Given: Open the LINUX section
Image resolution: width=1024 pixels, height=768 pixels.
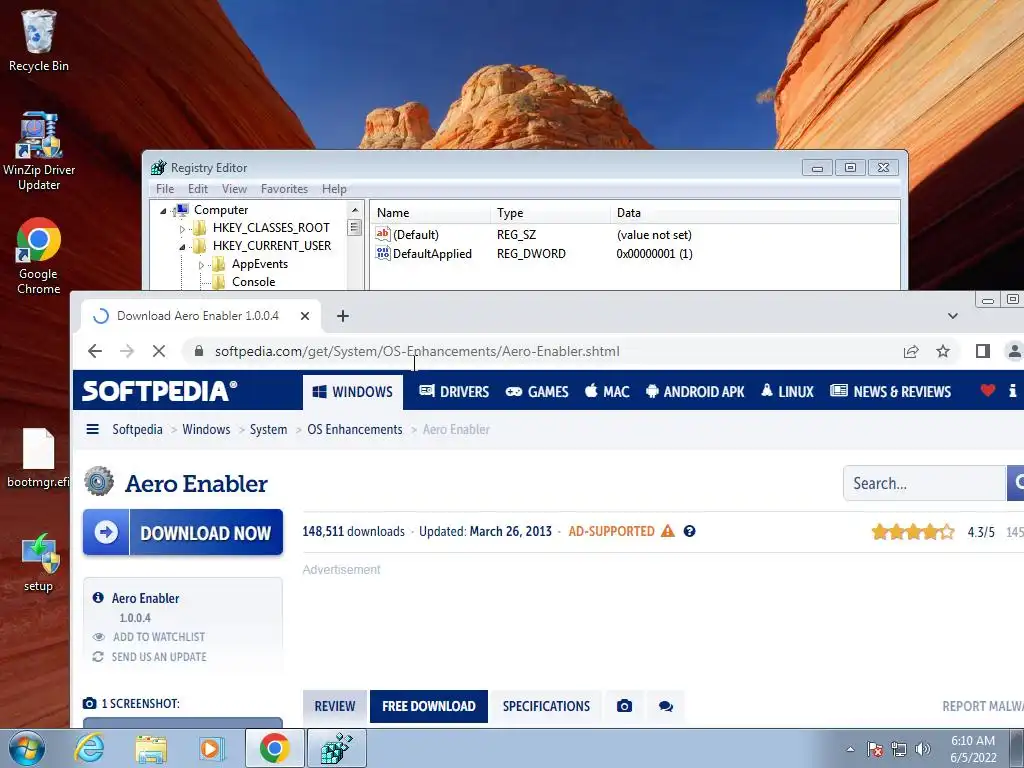Looking at the screenshot, I should point(787,392).
